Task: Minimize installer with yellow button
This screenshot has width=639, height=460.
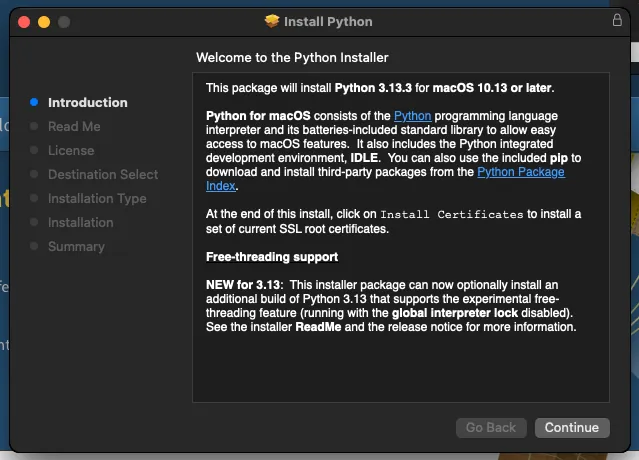Action: click(44, 22)
